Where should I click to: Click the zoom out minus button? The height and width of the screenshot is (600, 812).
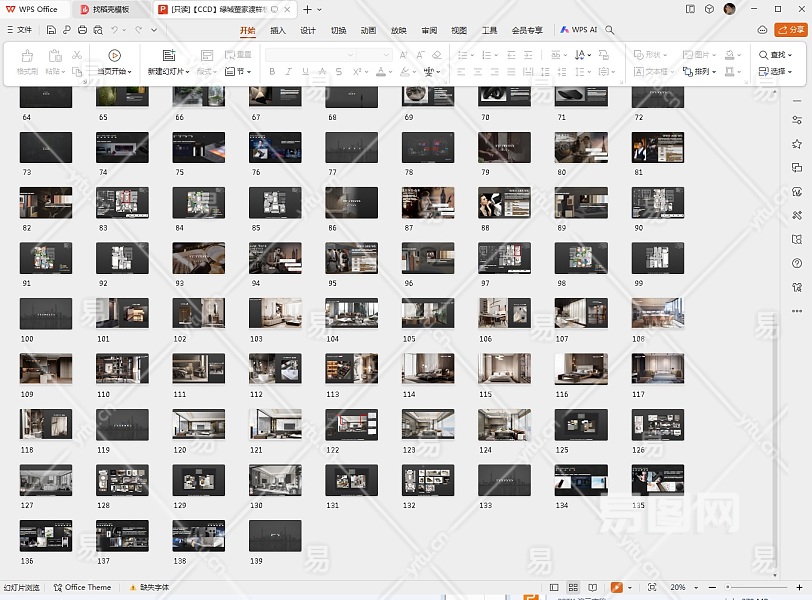[714, 588]
